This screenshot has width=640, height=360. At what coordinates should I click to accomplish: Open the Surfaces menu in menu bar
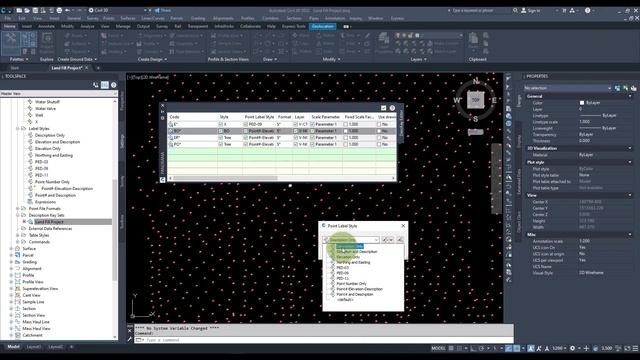[x=128, y=18]
